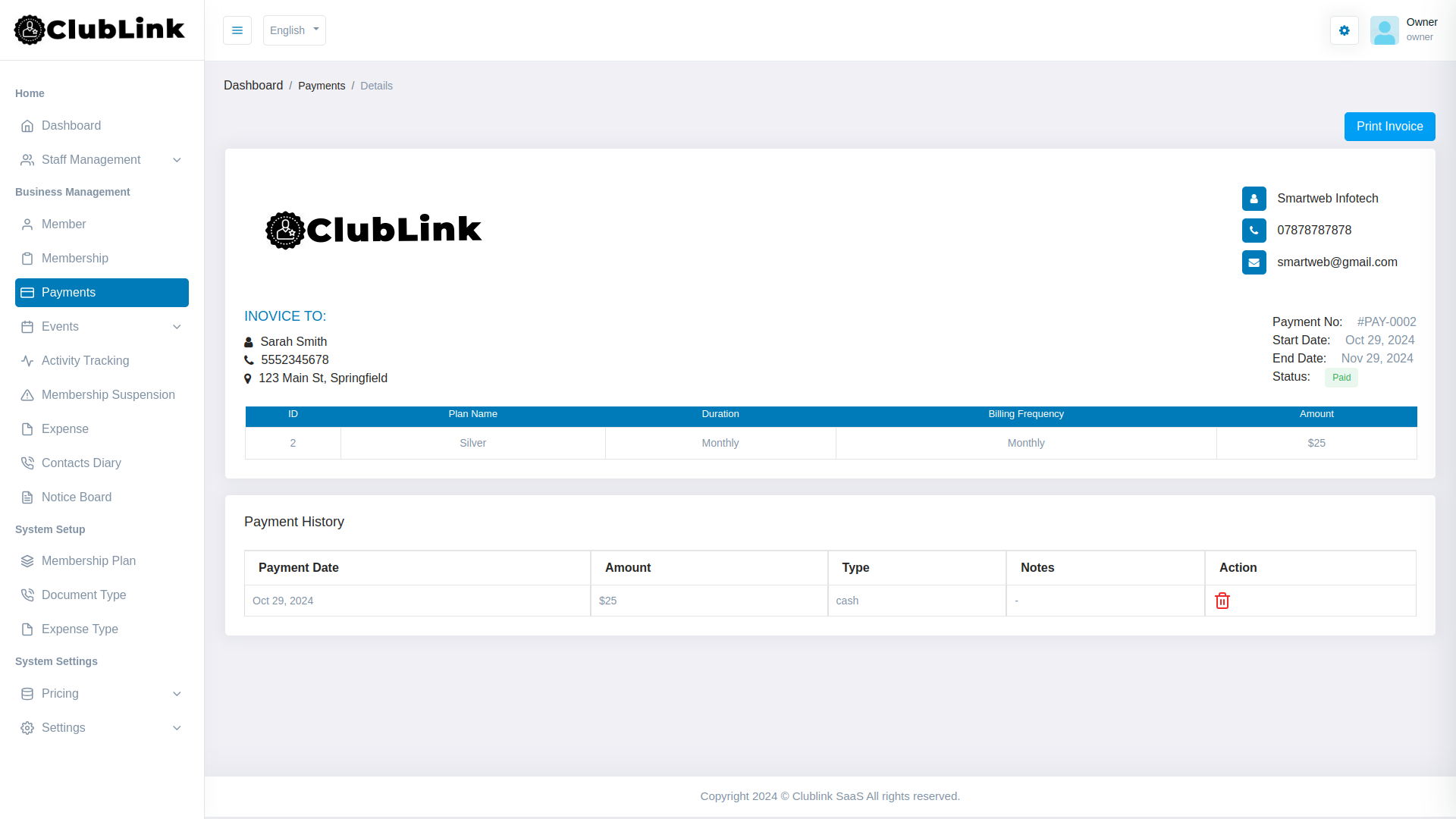Viewport: 1456px width, 819px height.
Task: Expand the Staff Management menu
Action: (x=91, y=159)
